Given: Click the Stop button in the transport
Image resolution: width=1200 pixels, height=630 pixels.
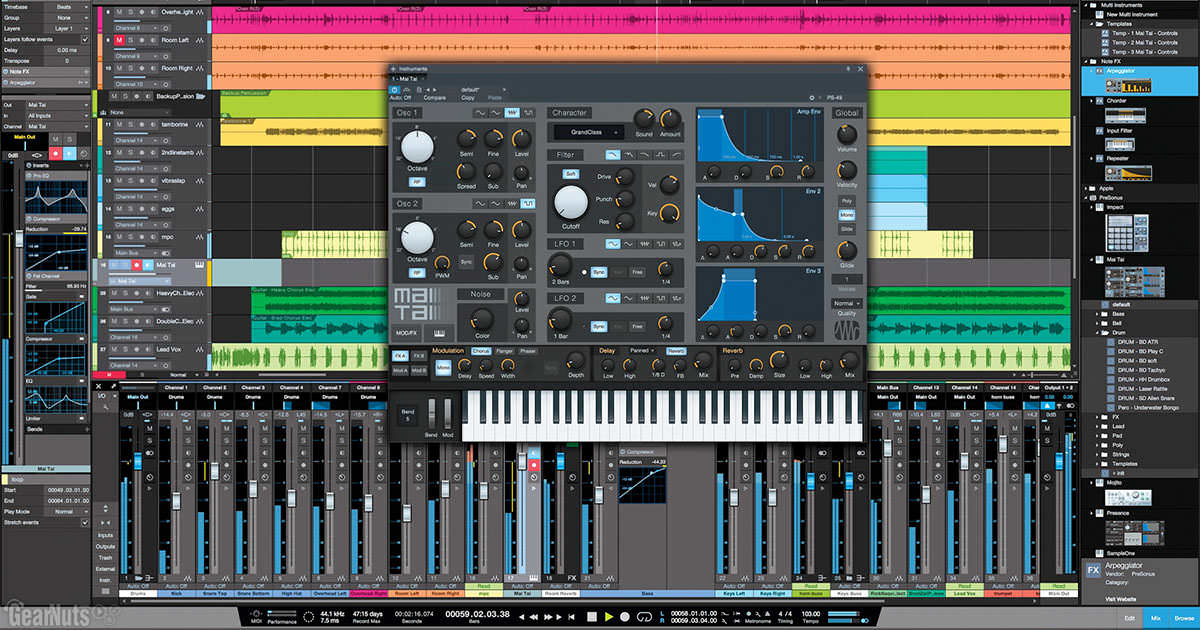Looking at the screenshot, I should [x=591, y=616].
